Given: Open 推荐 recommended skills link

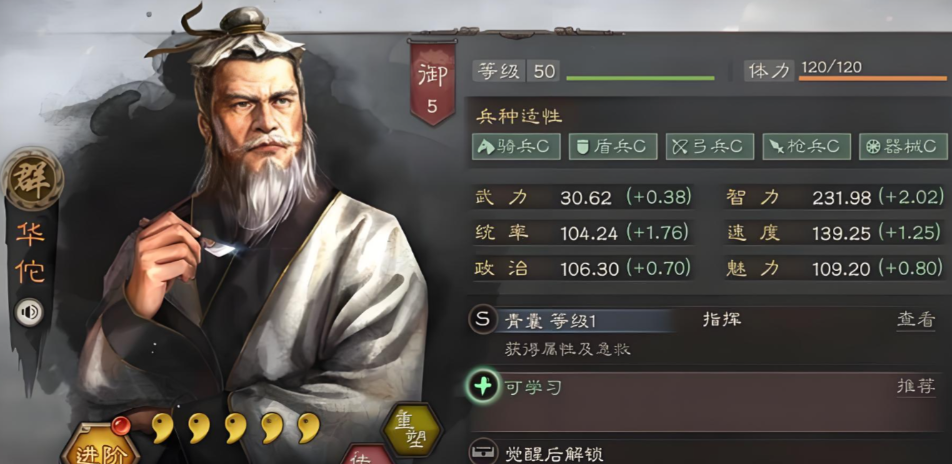Looking at the screenshot, I should tap(916, 386).
